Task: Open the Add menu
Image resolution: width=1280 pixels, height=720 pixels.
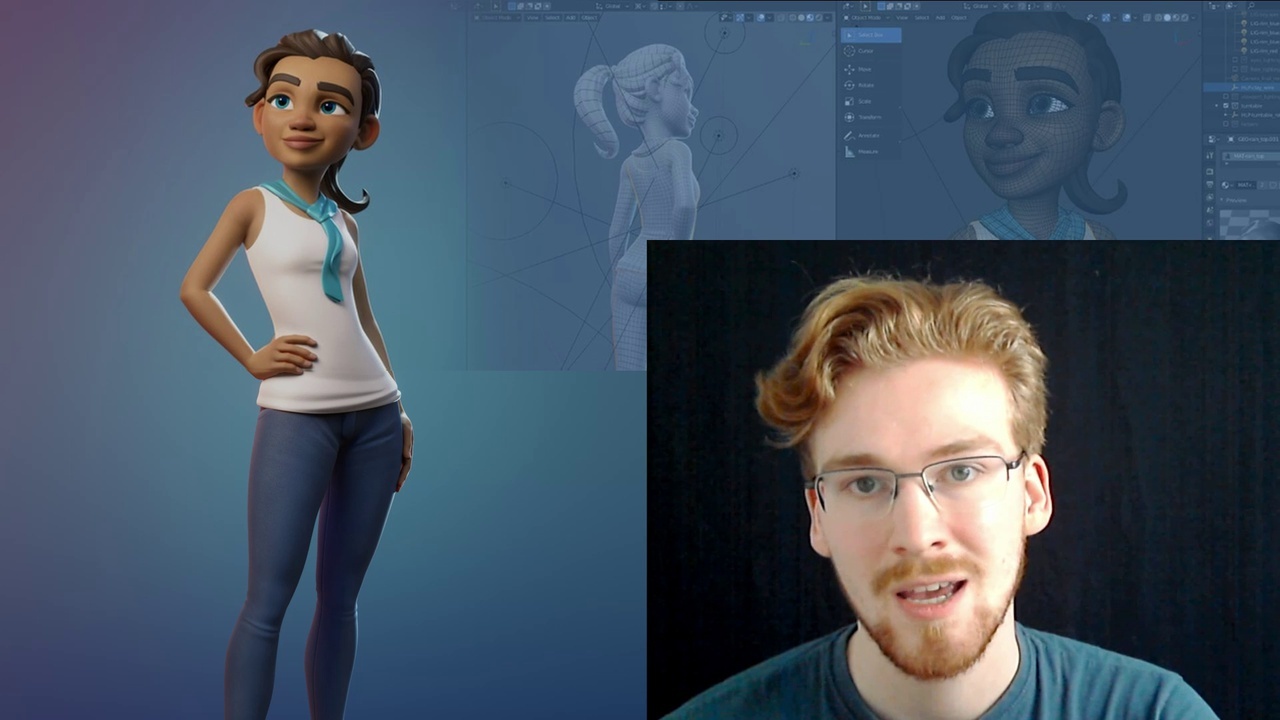Action: click(940, 17)
